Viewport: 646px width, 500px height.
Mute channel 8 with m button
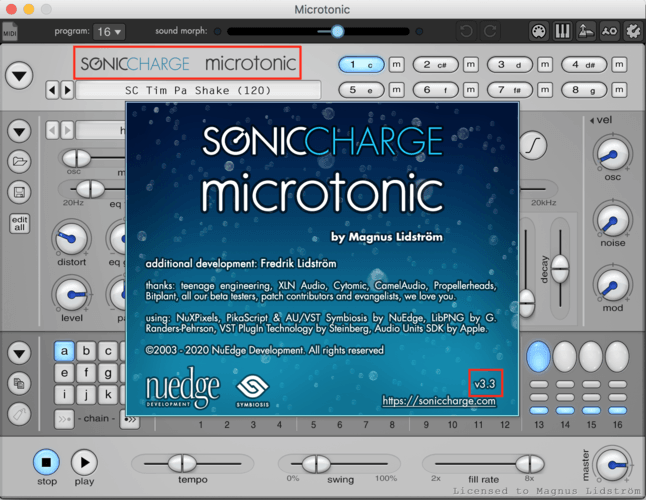point(619,90)
